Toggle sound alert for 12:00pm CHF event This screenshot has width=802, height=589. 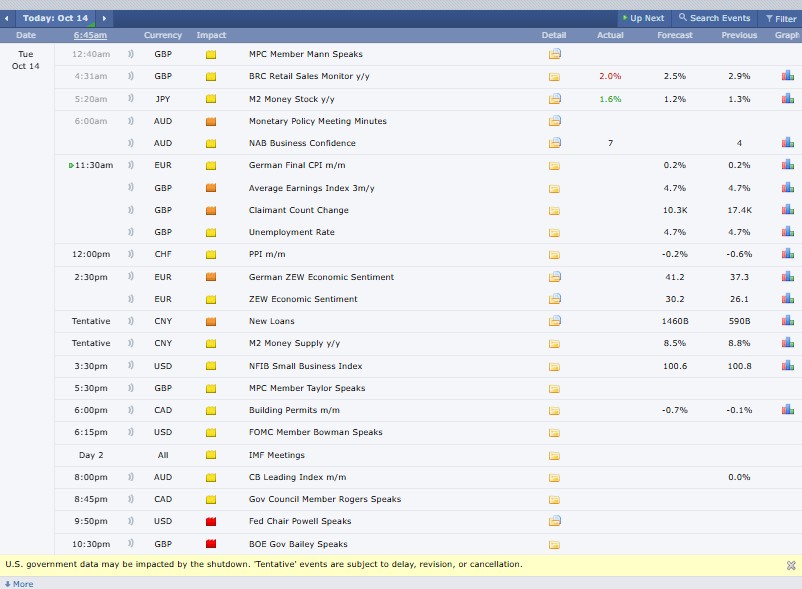pyautogui.click(x=131, y=254)
